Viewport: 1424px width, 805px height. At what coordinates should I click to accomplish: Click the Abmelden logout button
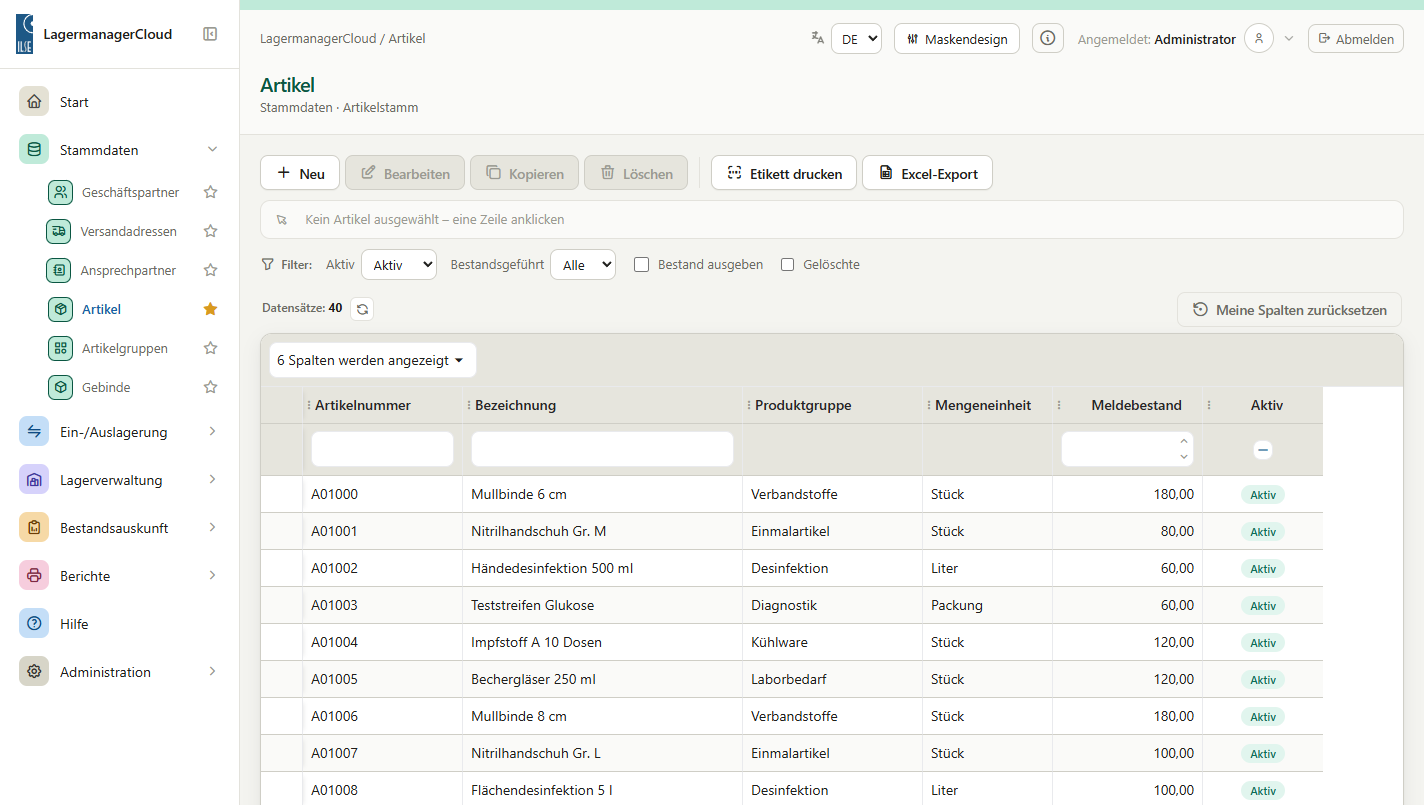coord(1356,39)
